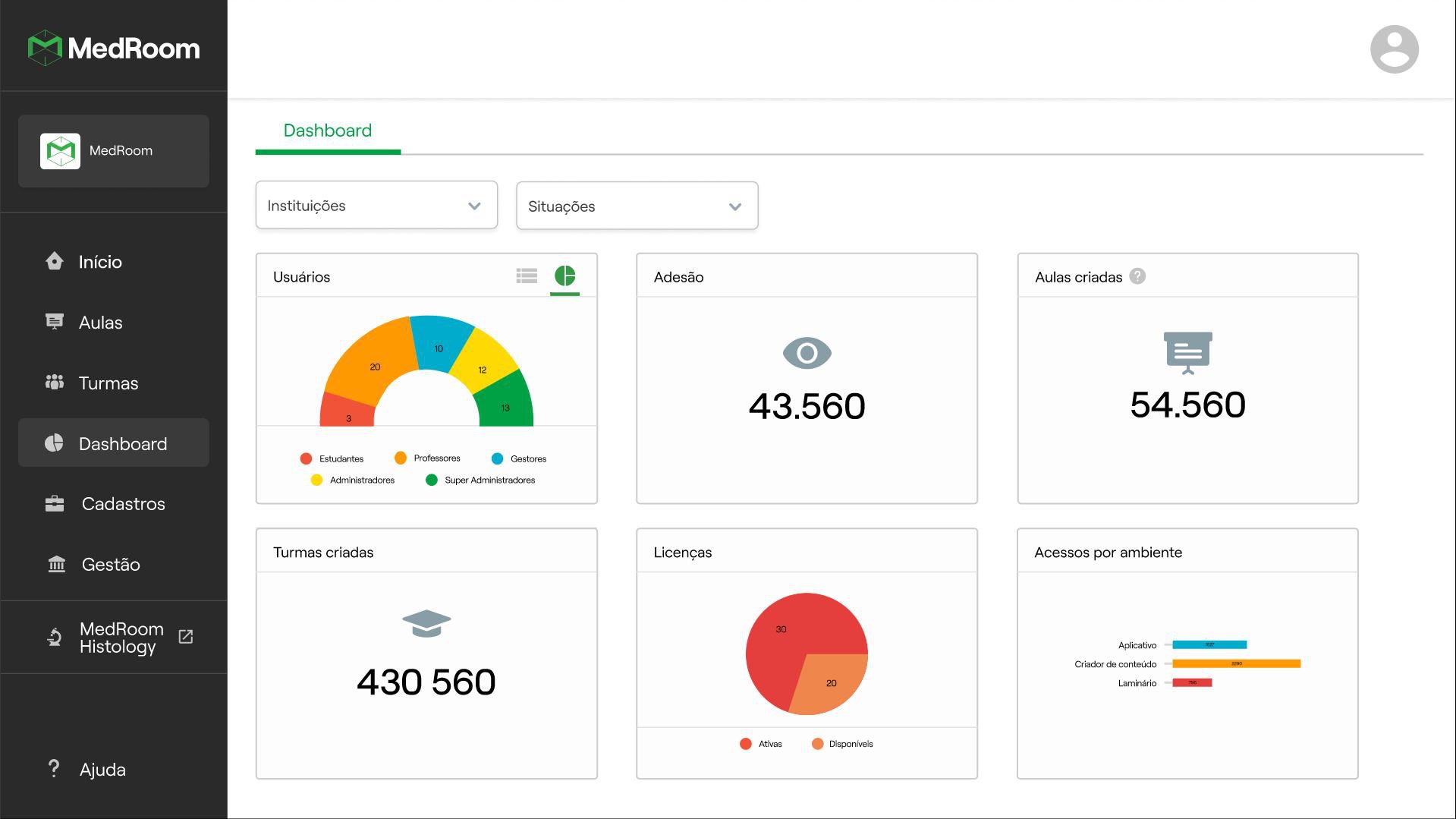This screenshot has width=1456, height=819.
Task: Click the MedRoom logo at top left
Action: pyautogui.click(x=114, y=48)
